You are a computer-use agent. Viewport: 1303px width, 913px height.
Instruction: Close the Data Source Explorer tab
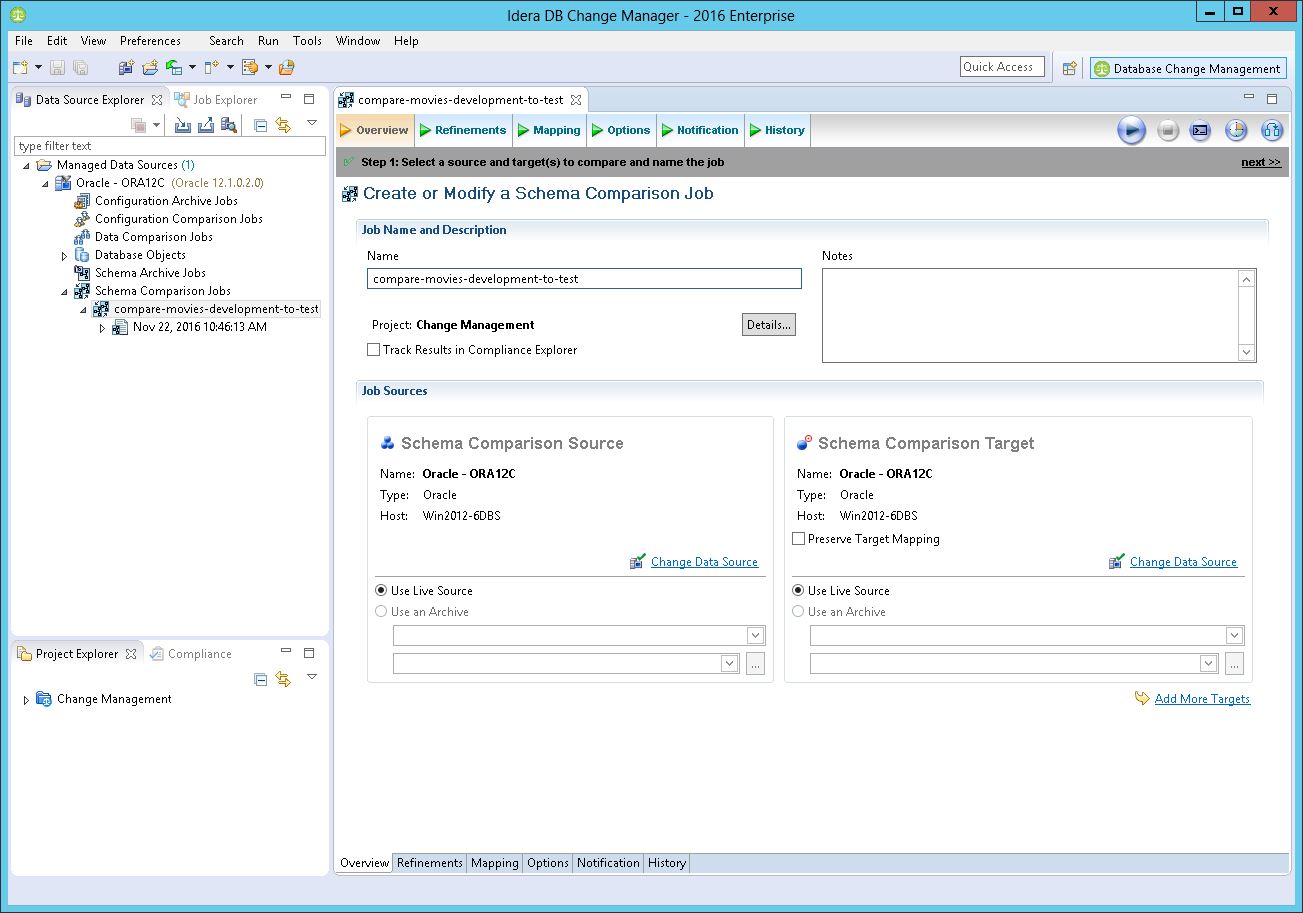click(157, 100)
